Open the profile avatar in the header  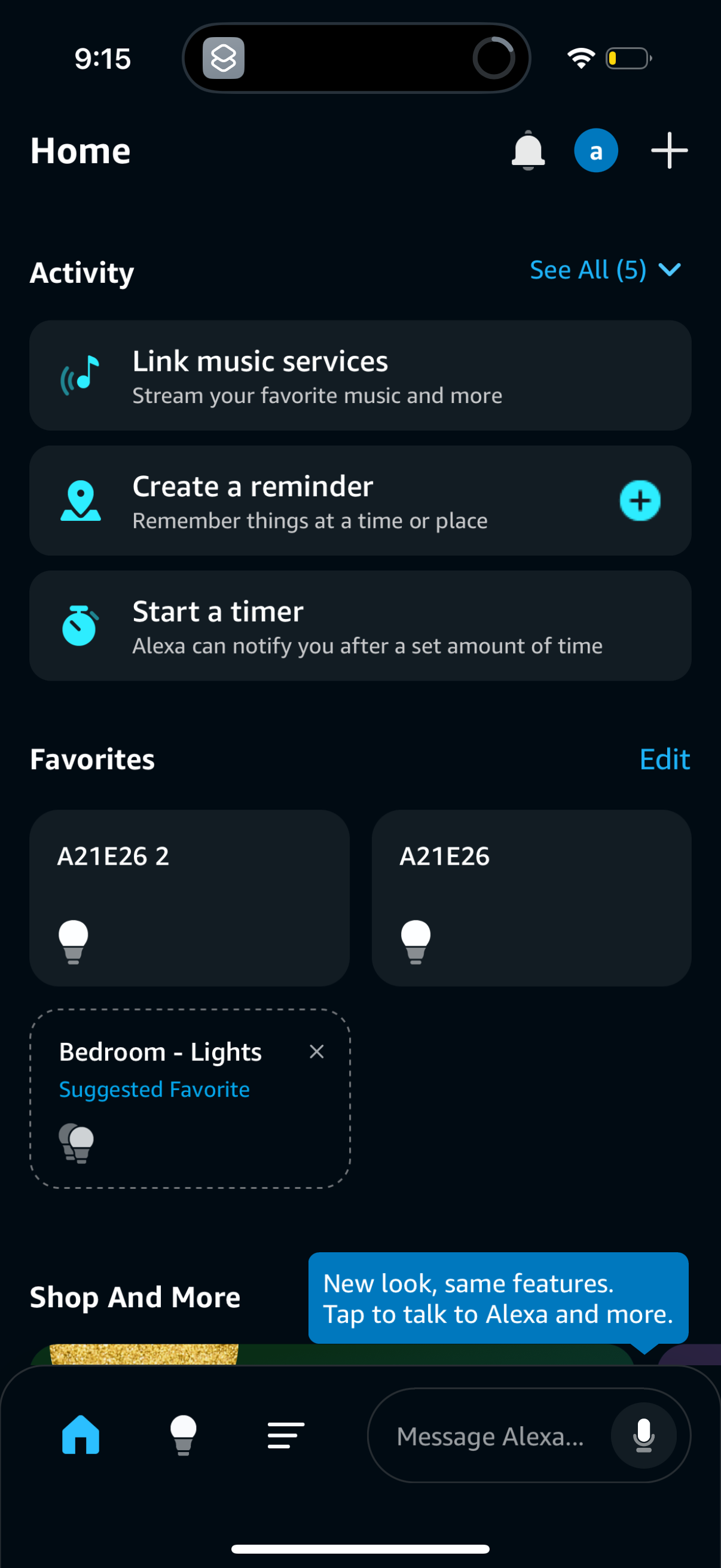click(595, 150)
